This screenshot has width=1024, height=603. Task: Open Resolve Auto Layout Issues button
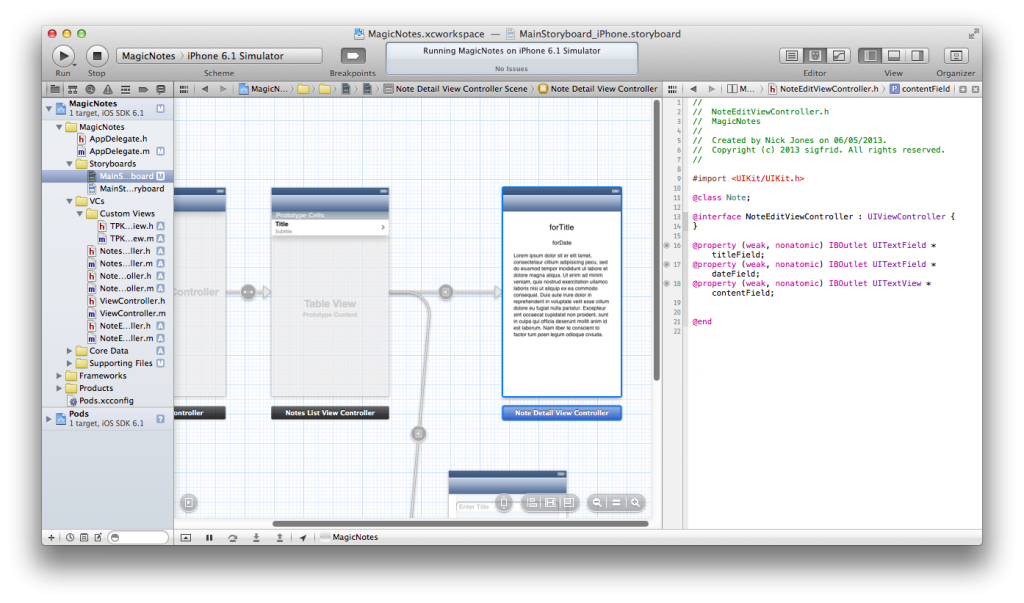[x=569, y=502]
